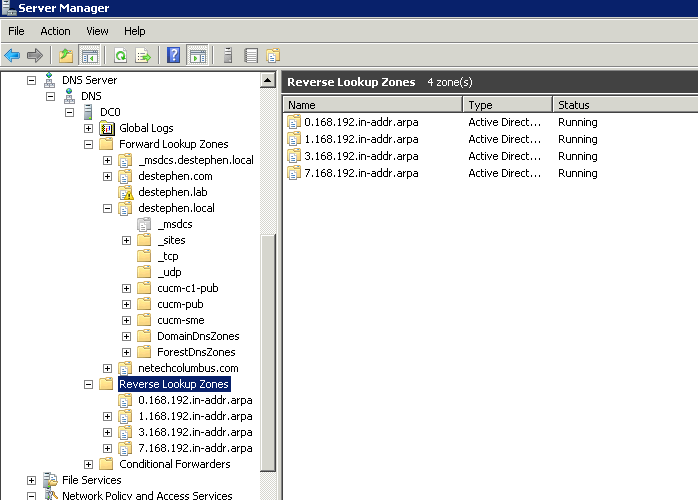Toggle the Show/Hide Console Tree icon
Image resolution: width=698 pixels, height=500 pixels.
89,56
